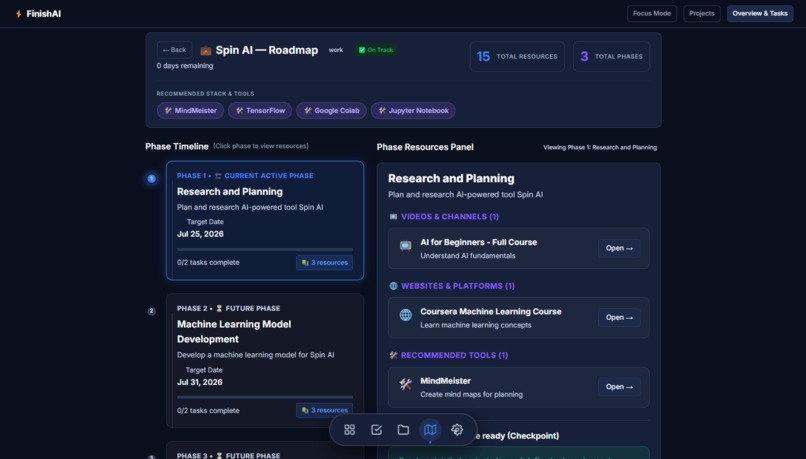Click the briefcase icon beside Spin AI title
Viewport: 806px width, 459px height.
(x=206, y=50)
